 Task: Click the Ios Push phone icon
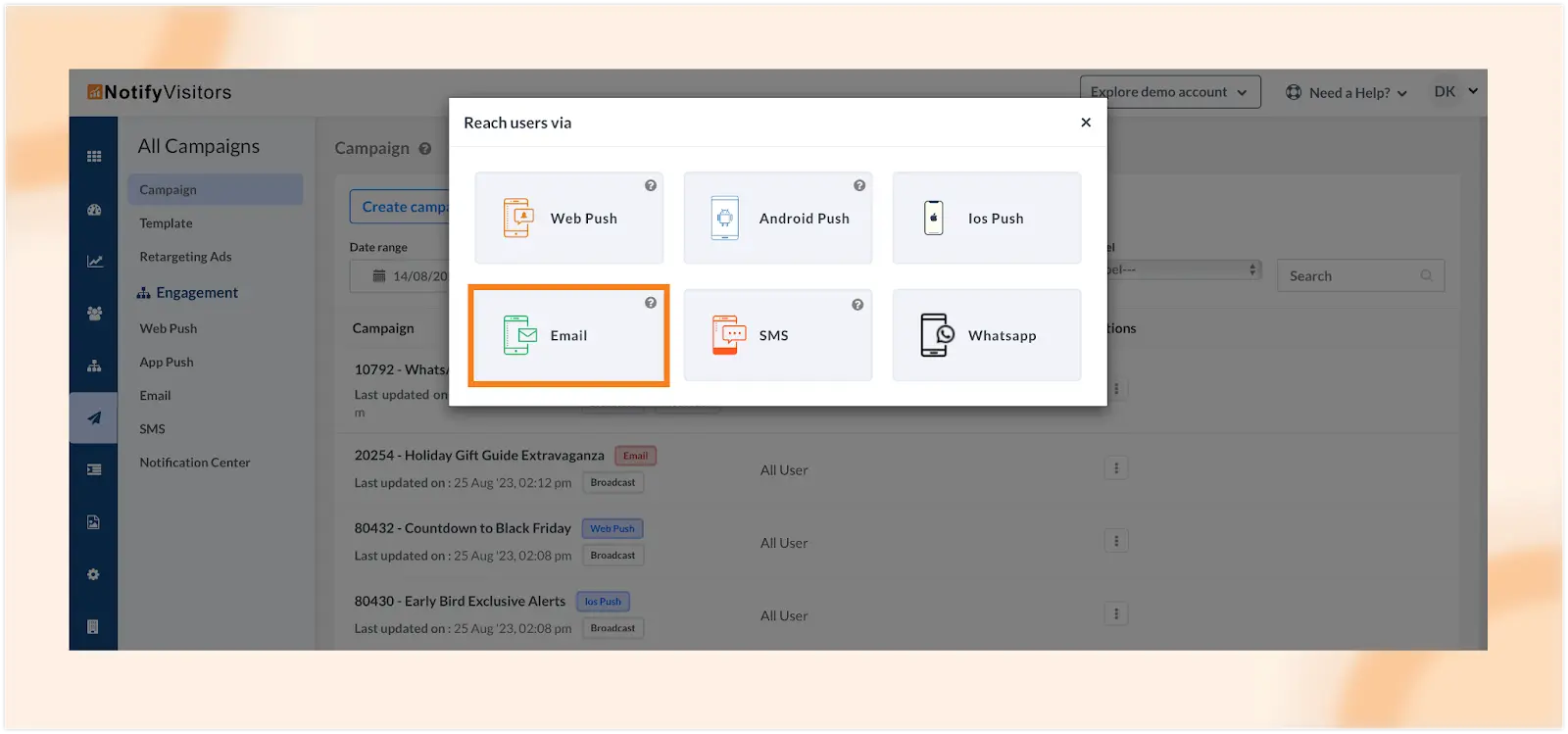pos(934,218)
